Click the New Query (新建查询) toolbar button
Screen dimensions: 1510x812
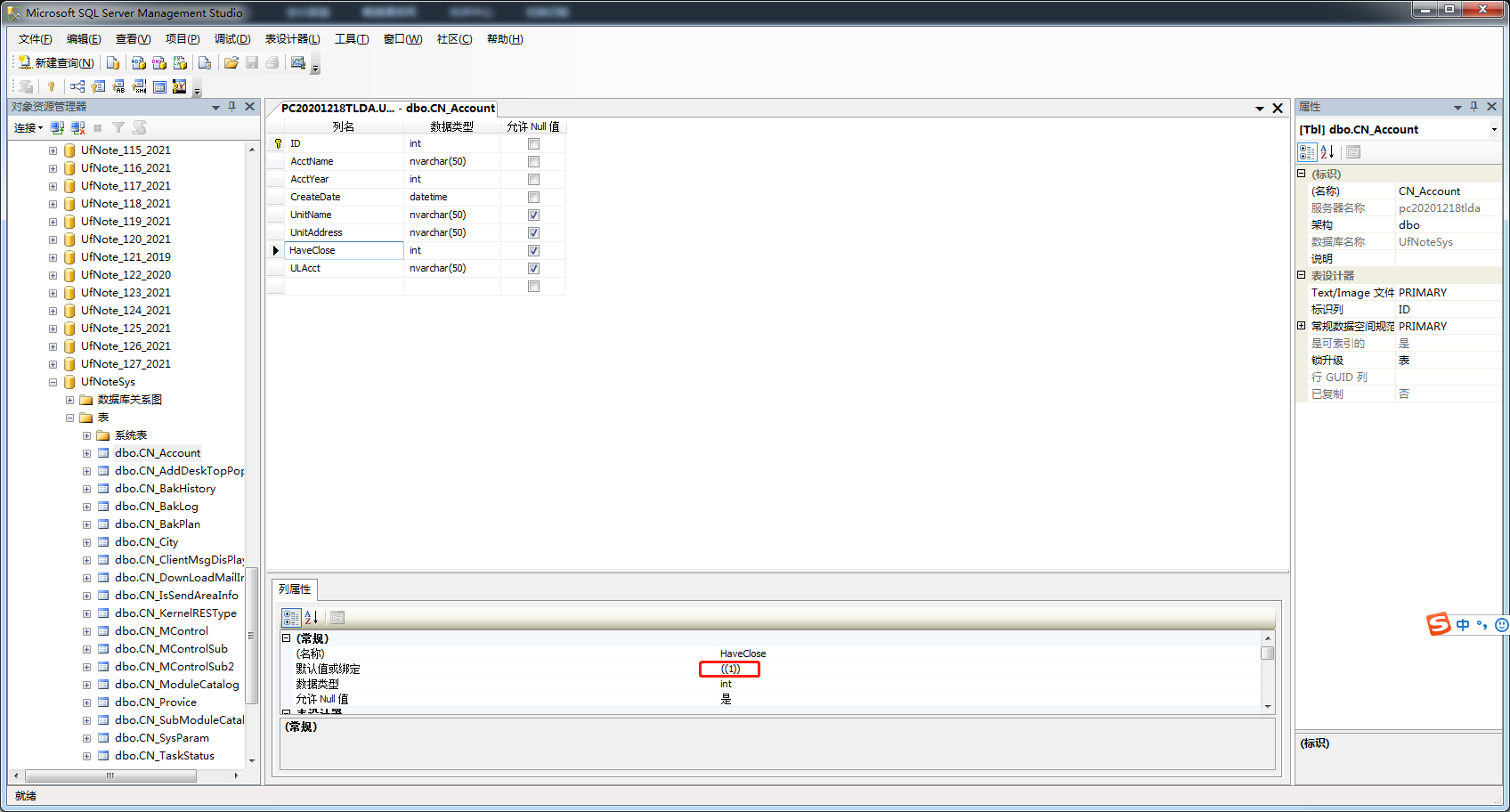click(x=56, y=62)
